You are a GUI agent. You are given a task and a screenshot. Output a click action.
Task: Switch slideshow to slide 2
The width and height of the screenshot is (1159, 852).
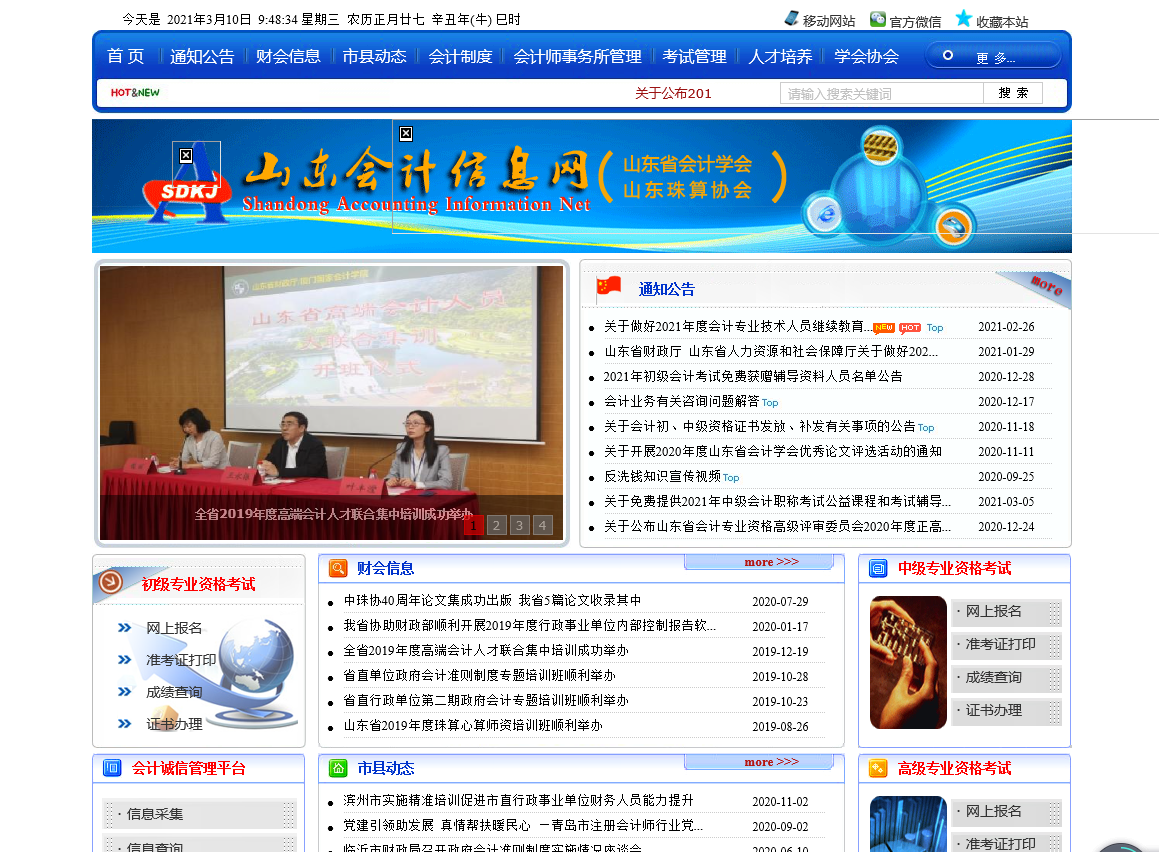coord(497,525)
